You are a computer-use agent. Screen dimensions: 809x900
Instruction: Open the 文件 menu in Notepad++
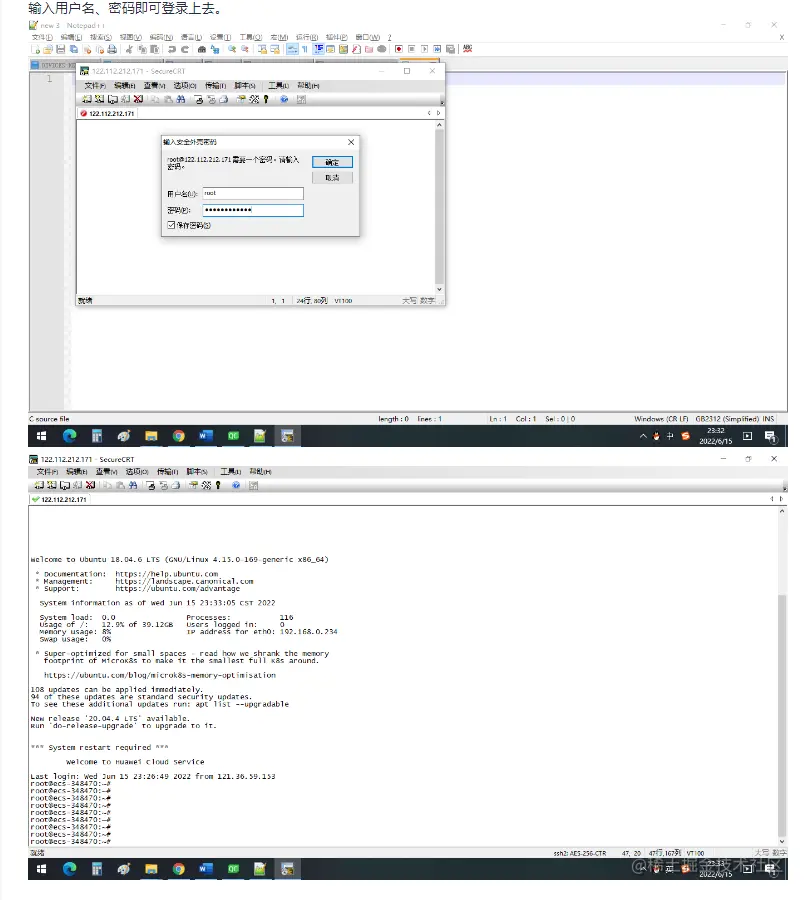[42, 37]
